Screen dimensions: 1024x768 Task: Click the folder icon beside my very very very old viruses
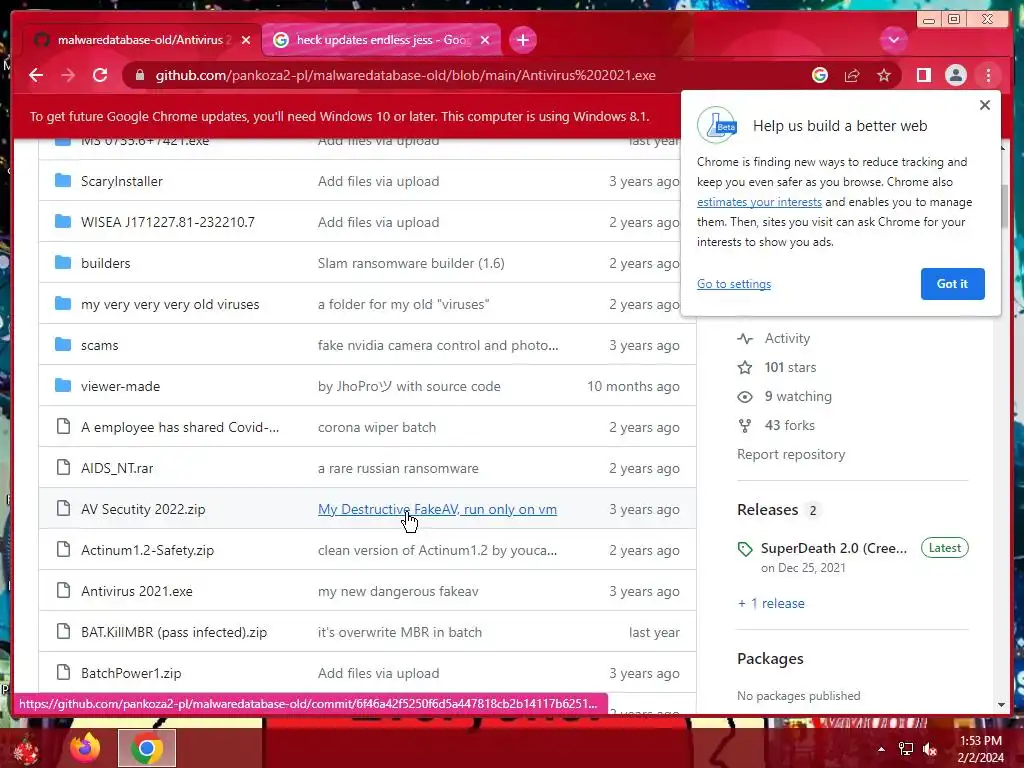(63, 304)
